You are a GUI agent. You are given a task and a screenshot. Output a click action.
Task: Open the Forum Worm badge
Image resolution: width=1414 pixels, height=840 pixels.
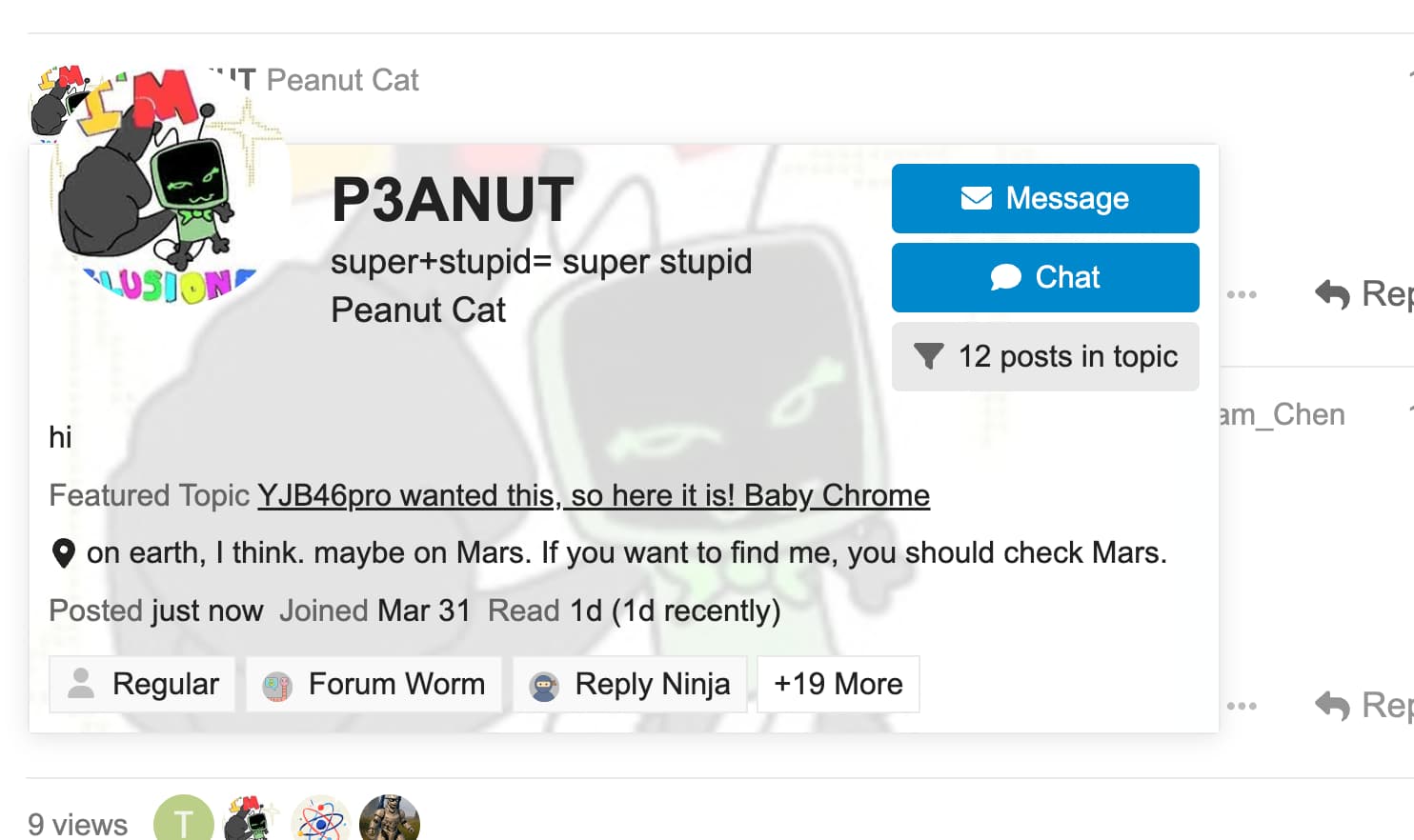(x=374, y=684)
